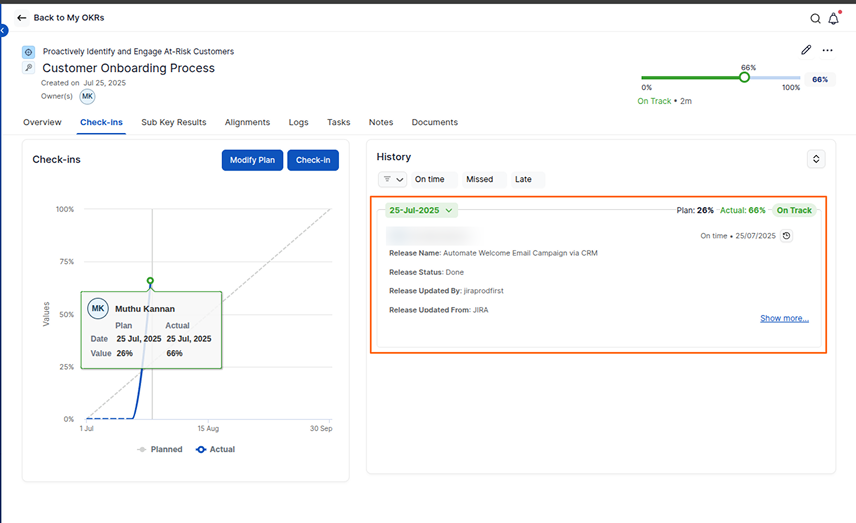Click the Plan: 26% label in history
Image resolution: width=856 pixels, height=523 pixels.
pyautogui.click(x=695, y=210)
